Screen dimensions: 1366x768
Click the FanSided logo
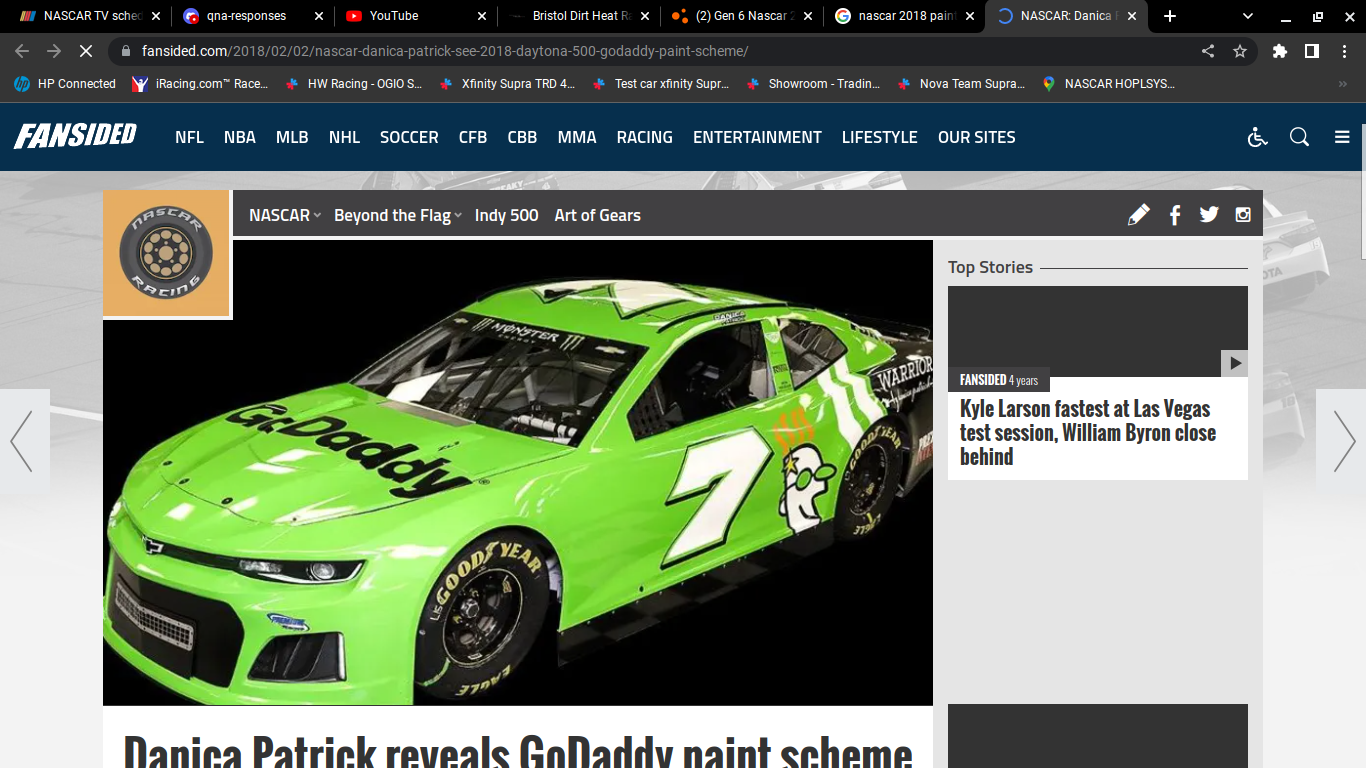click(75, 135)
